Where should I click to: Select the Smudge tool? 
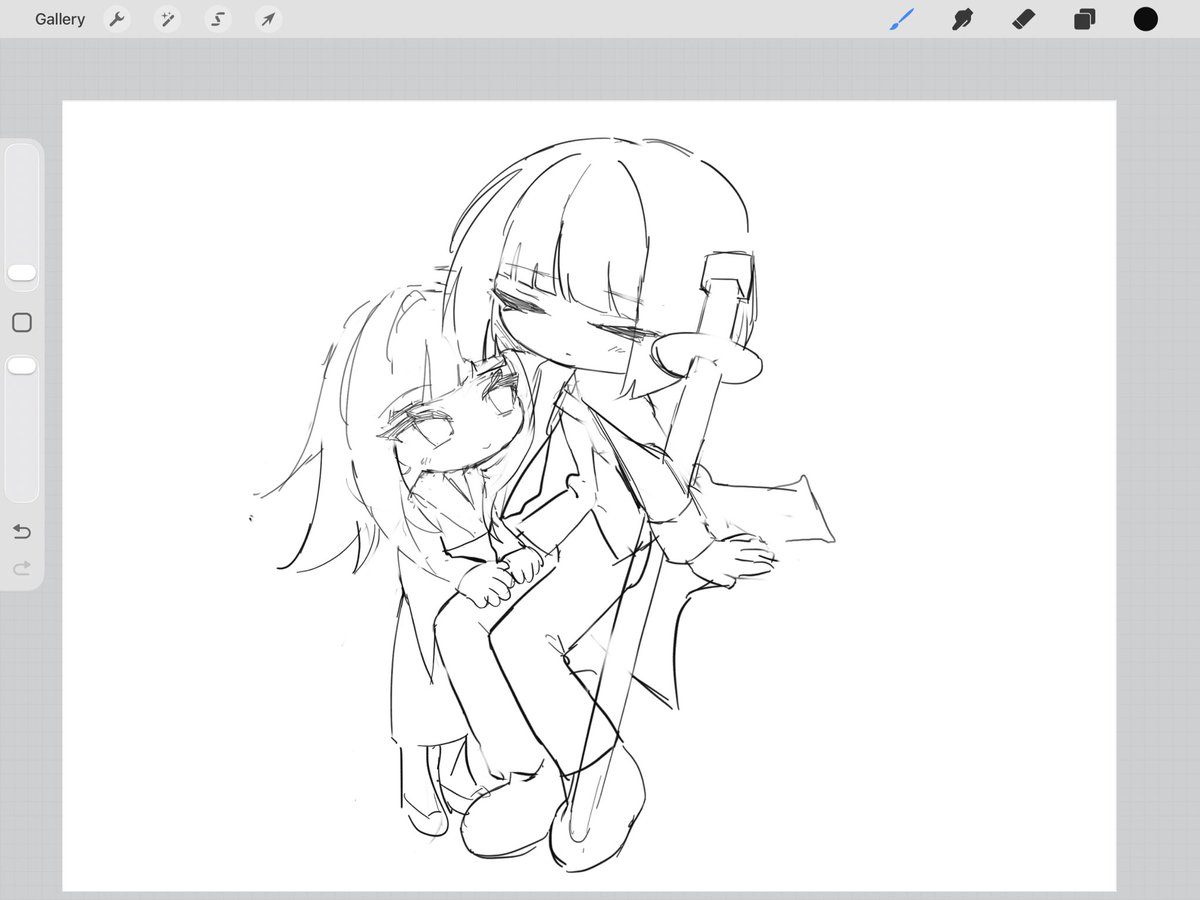coord(963,19)
